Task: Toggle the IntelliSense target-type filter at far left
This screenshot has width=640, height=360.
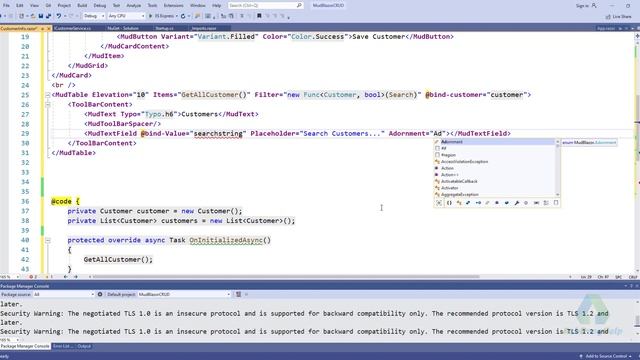Action: coord(439,203)
